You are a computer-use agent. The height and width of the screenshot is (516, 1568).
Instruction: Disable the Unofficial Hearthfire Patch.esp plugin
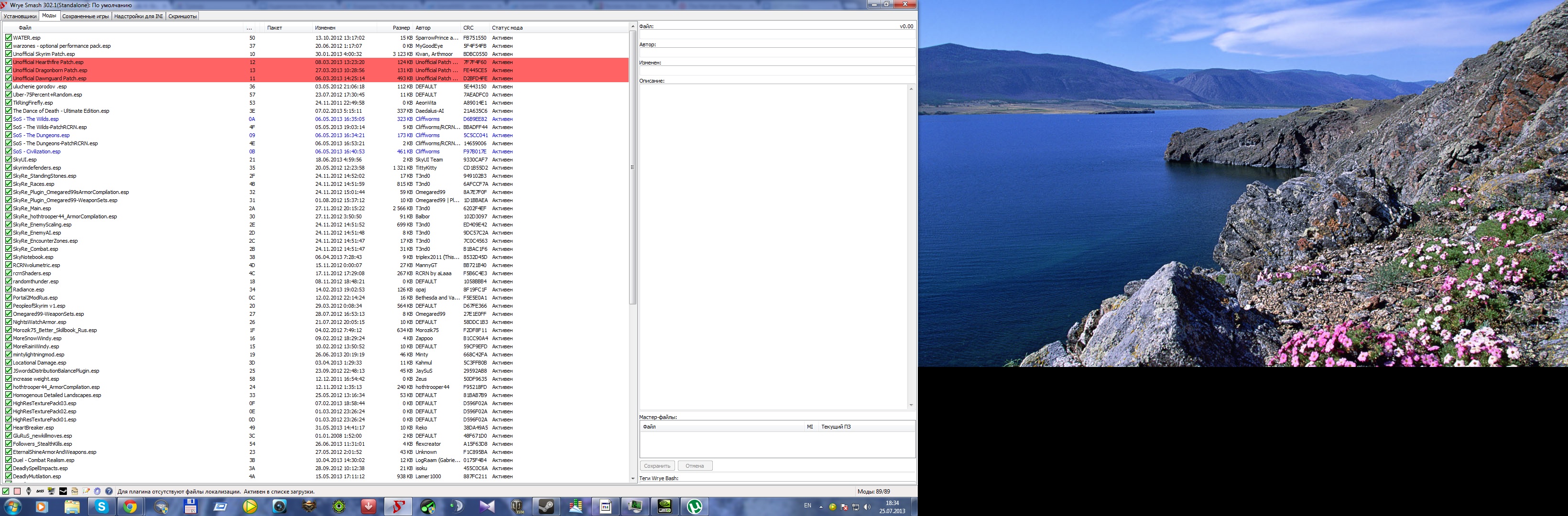(x=9, y=62)
